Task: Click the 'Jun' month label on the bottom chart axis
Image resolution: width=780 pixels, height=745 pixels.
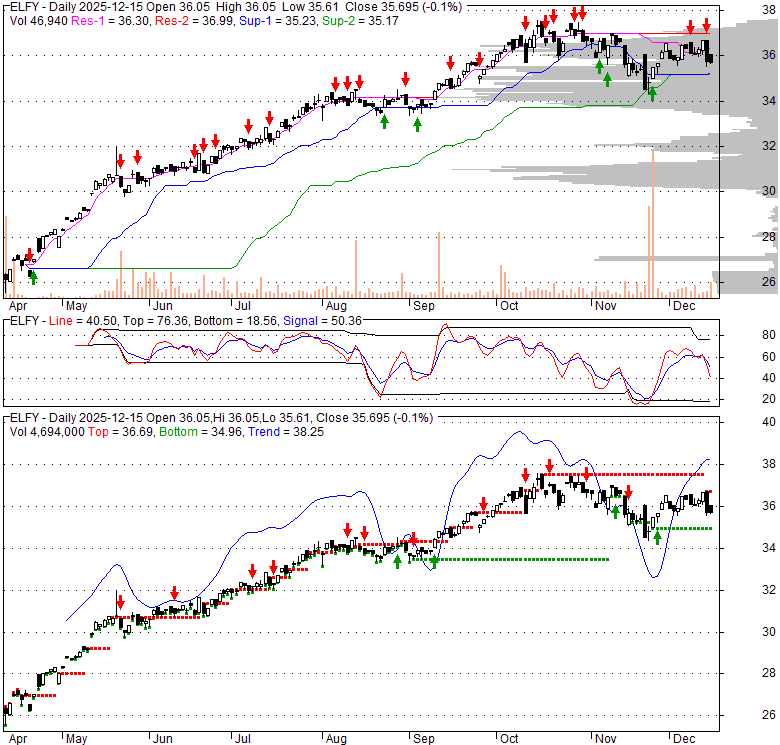Action: point(162,739)
